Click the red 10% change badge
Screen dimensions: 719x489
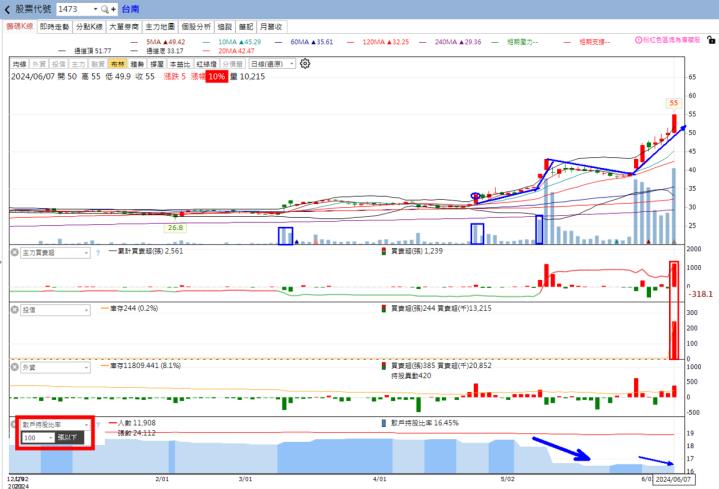point(216,77)
